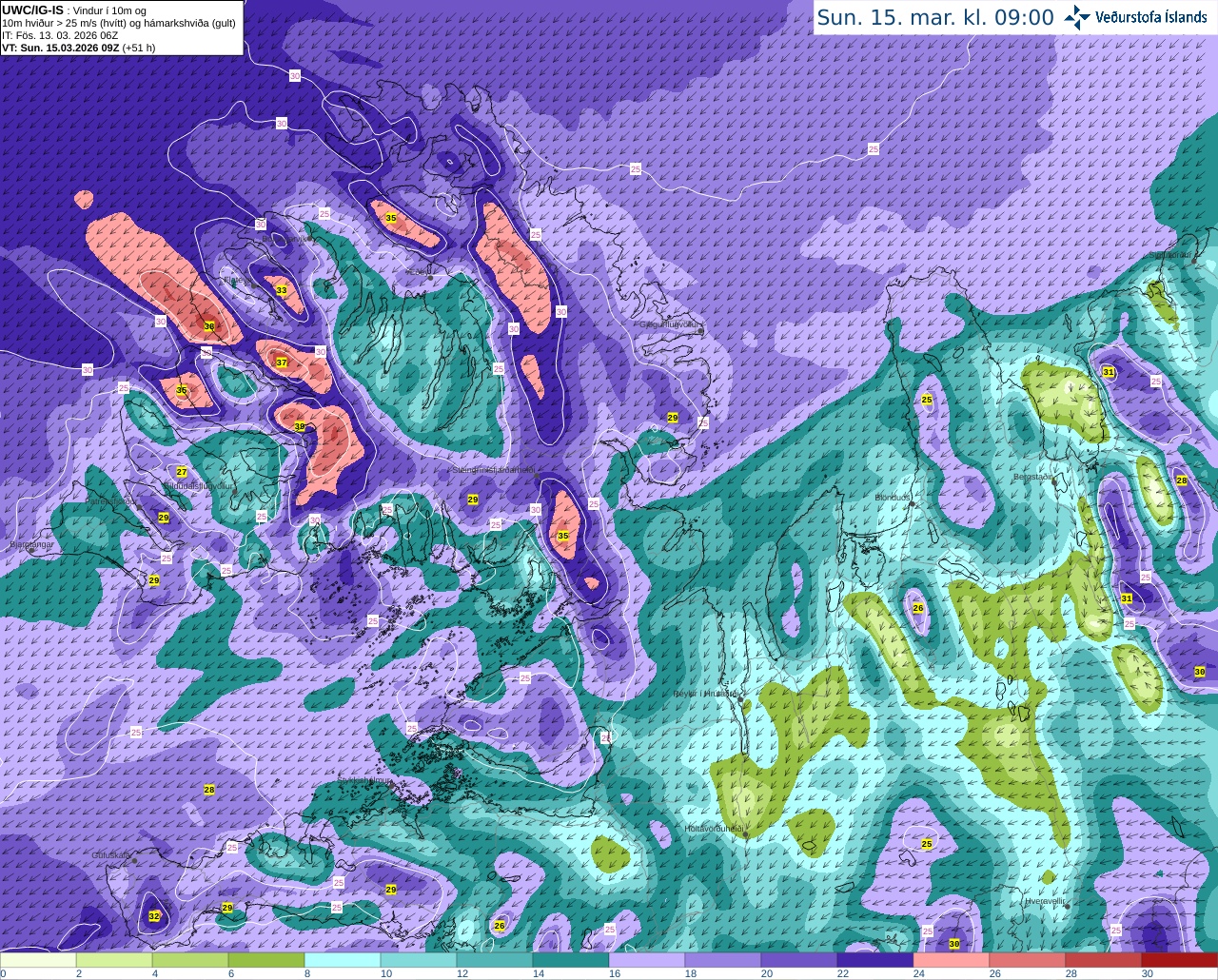Click the 22–24 m/s dark indigo legend swatch
The image size is (1218, 980).
click(x=875, y=960)
